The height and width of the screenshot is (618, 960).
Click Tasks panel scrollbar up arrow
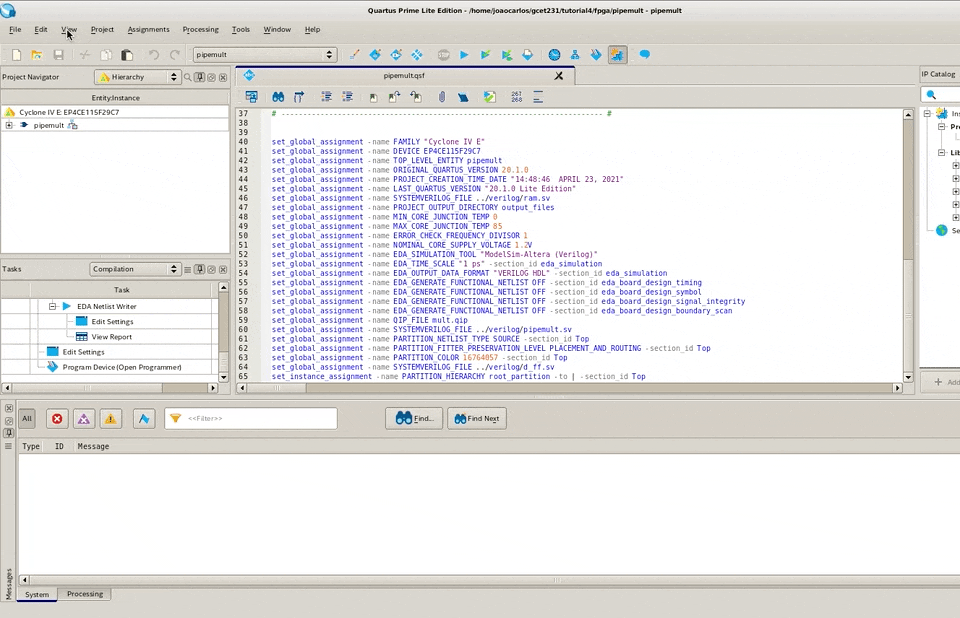[x=223, y=287]
